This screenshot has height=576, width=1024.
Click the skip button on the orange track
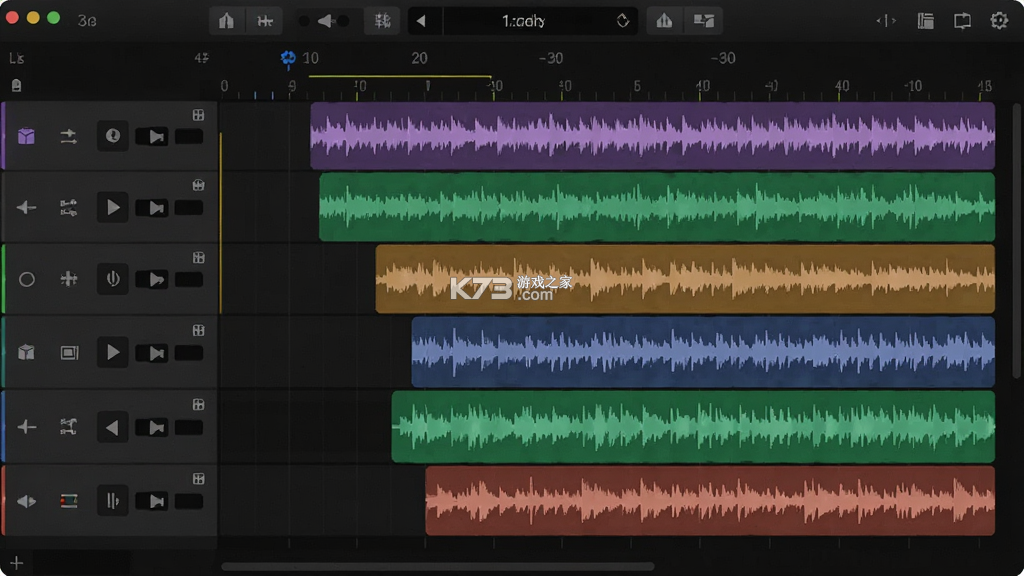[152, 280]
